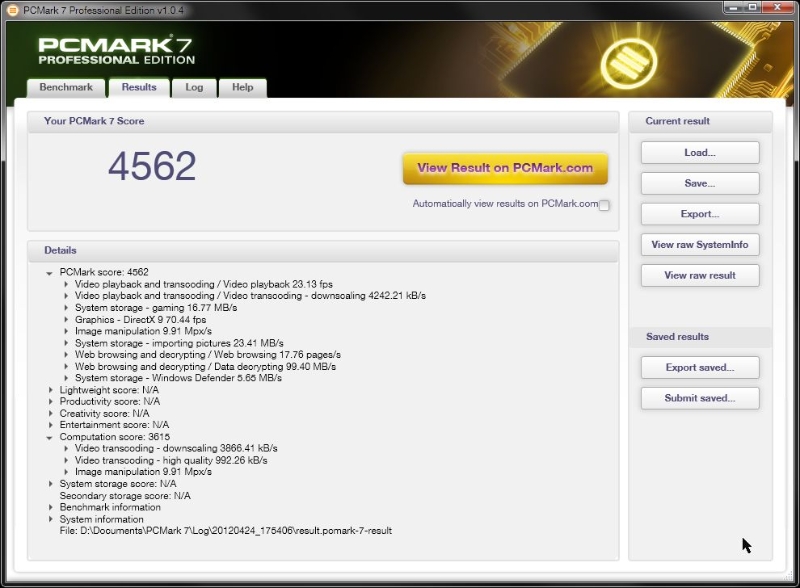Viewport: 800px width, 588px height.
Task: Select Secondary storage score: N/A text
Action: (x=125, y=496)
